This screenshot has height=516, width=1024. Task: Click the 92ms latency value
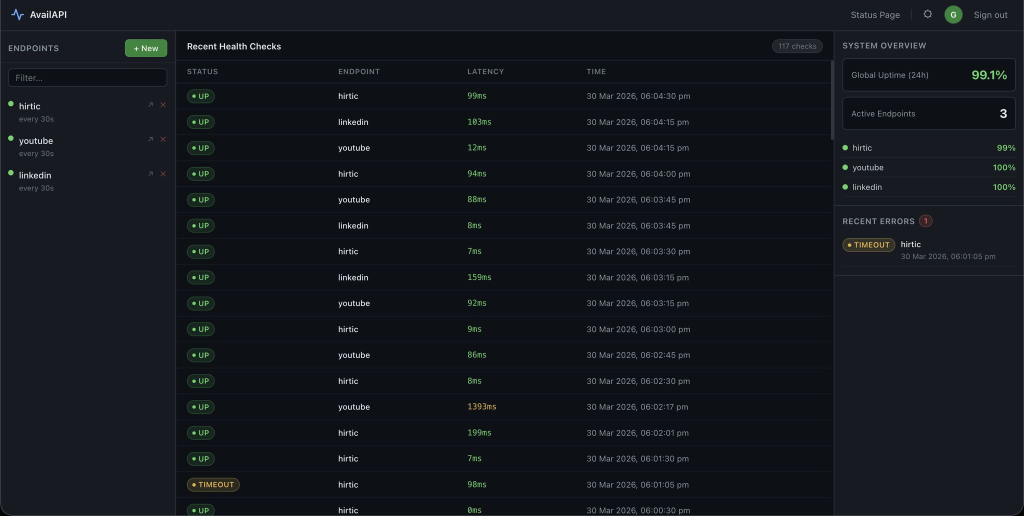point(477,304)
